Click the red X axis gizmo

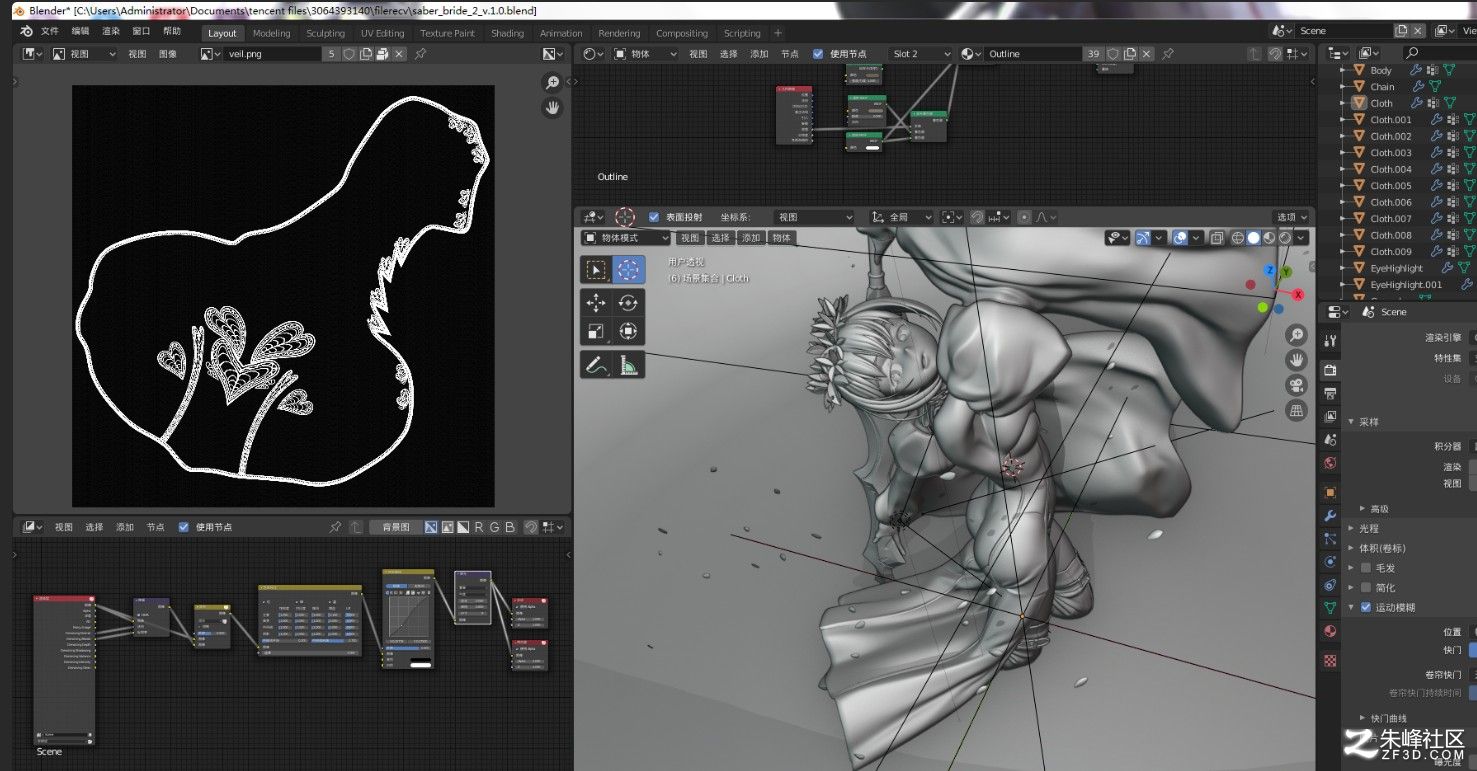tap(1298, 295)
